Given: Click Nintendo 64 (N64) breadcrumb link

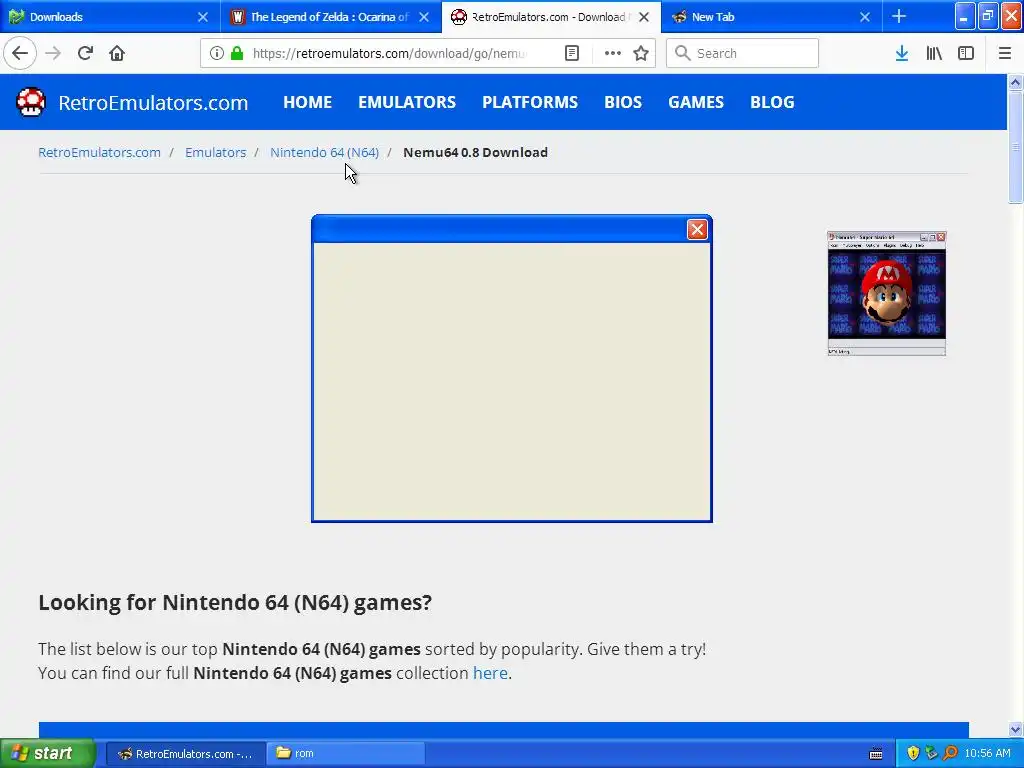Looking at the screenshot, I should coord(325,152).
